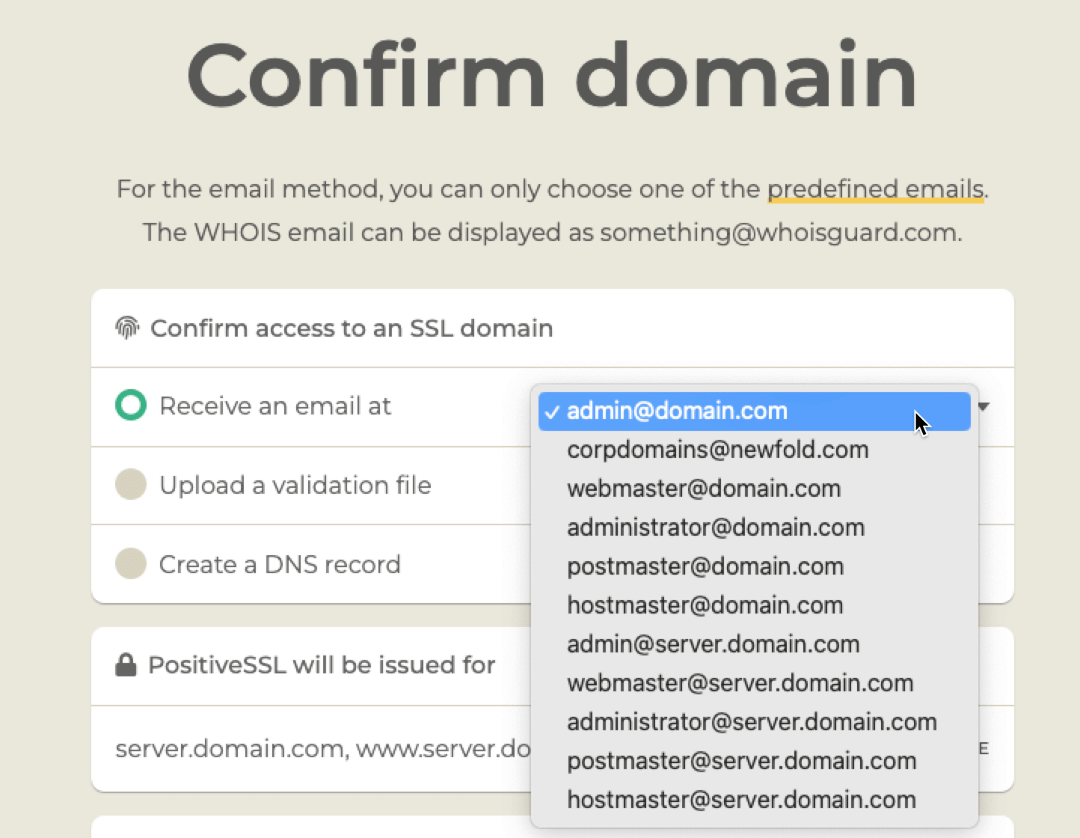Select the Receive an email at radio button
Image resolution: width=1080 pixels, height=838 pixels.
[131, 405]
